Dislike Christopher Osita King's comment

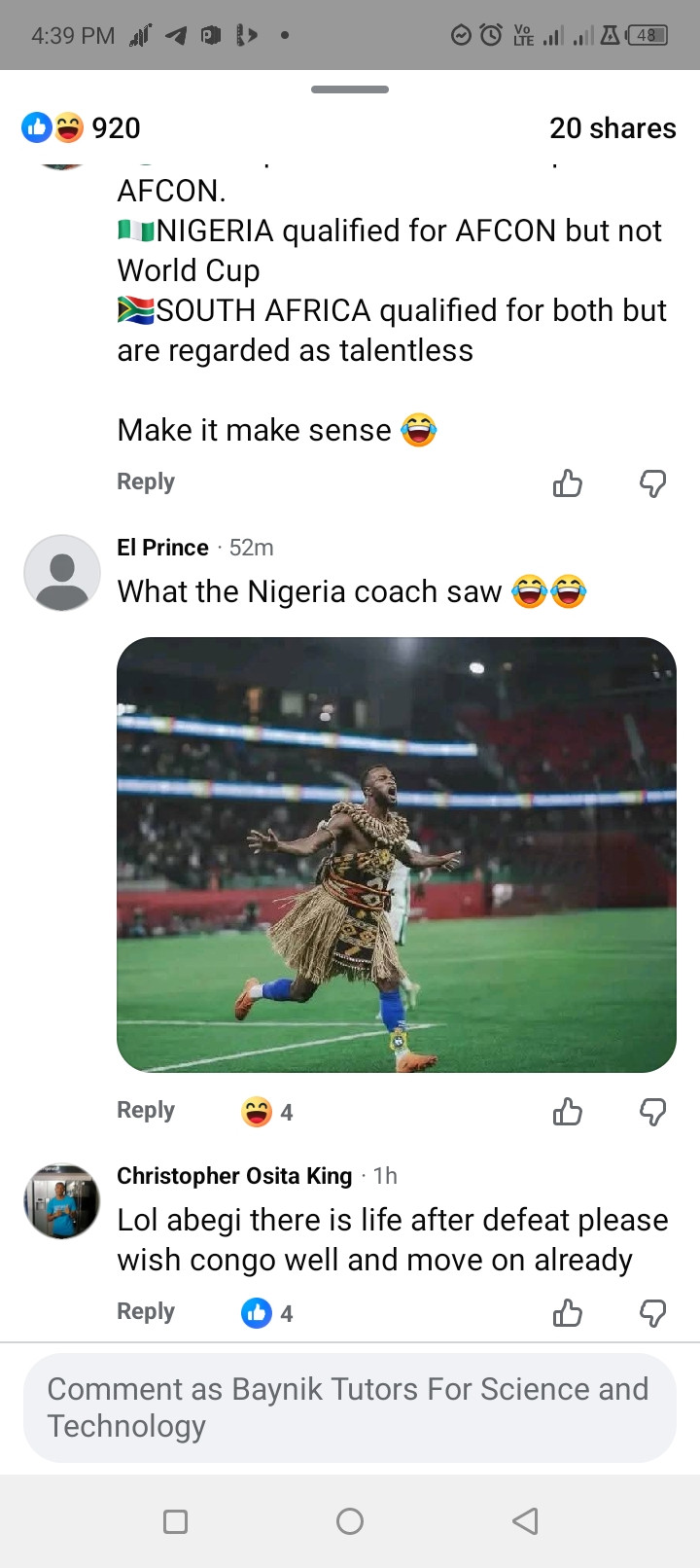[652, 1312]
